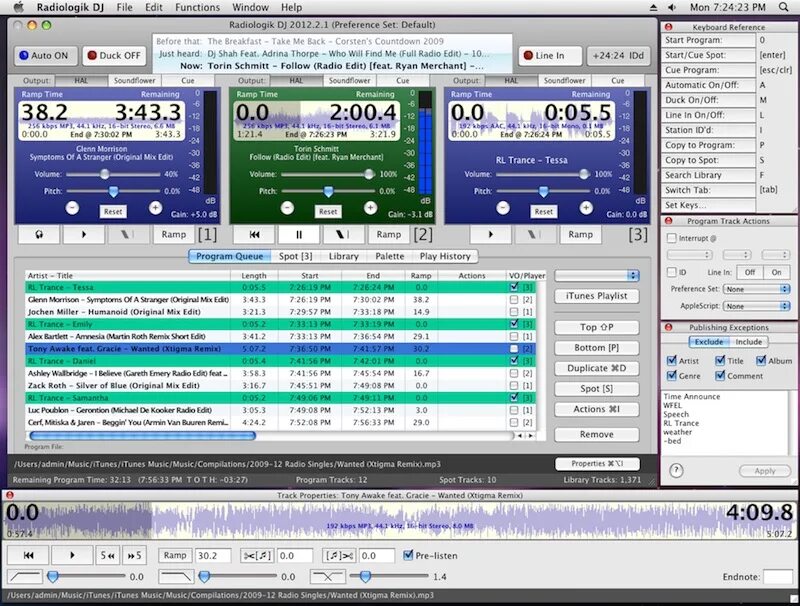Viewport: 800px width, 606px height.
Task: Play the Track Properties preview
Action: click(72, 555)
